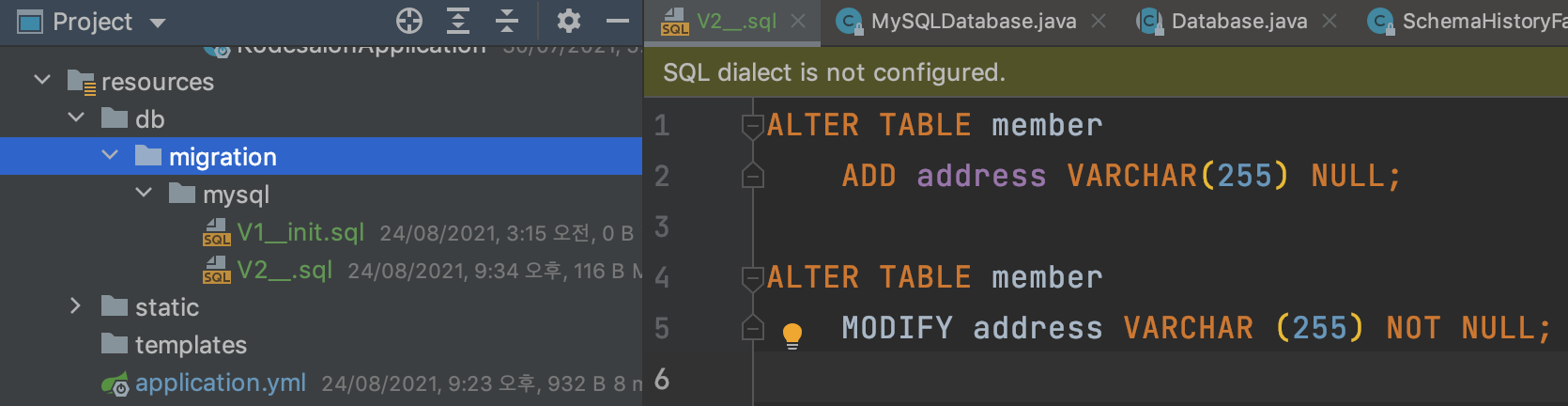Click the Expand All icon in the Project toolbar

coord(458,21)
